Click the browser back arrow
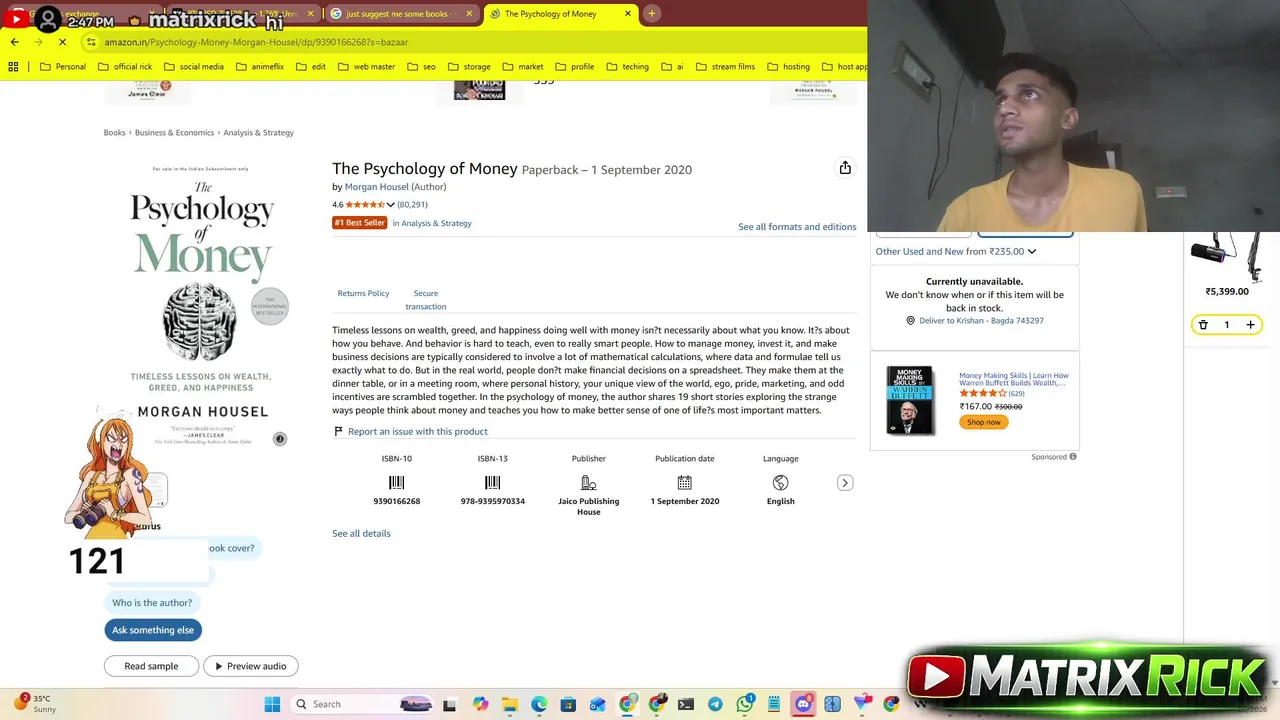 click(x=14, y=42)
